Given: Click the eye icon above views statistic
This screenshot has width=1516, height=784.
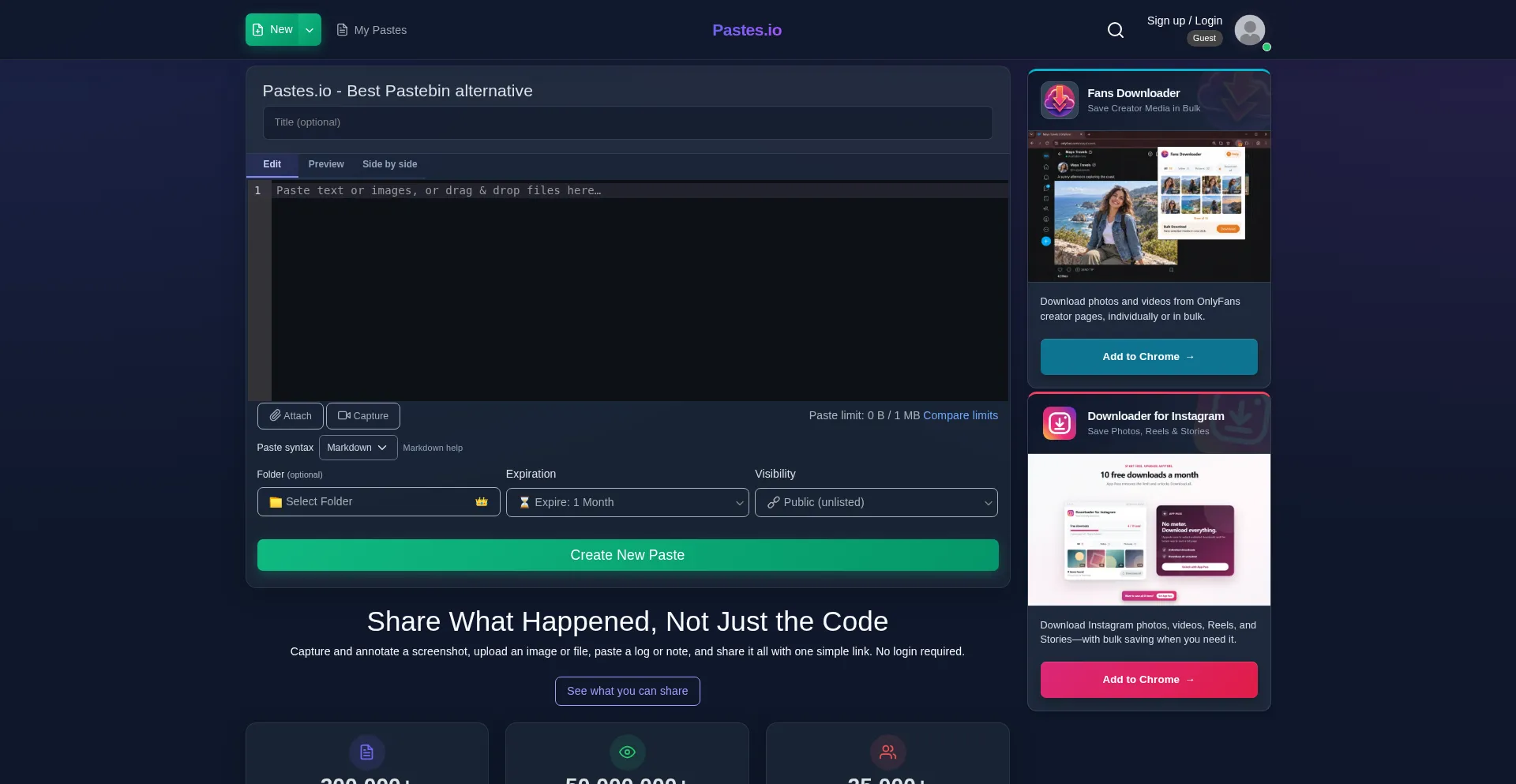Looking at the screenshot, I should click(627, 752).
